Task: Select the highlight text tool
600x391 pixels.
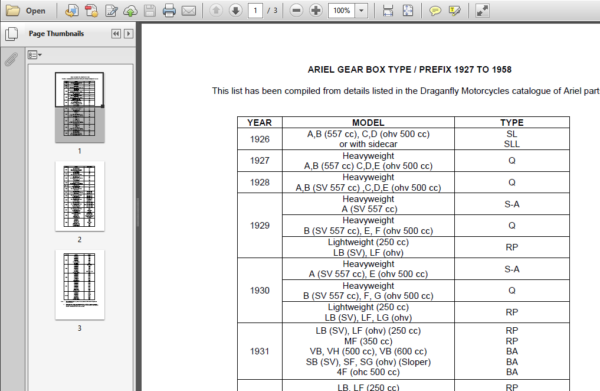Action: click(455, 11)
